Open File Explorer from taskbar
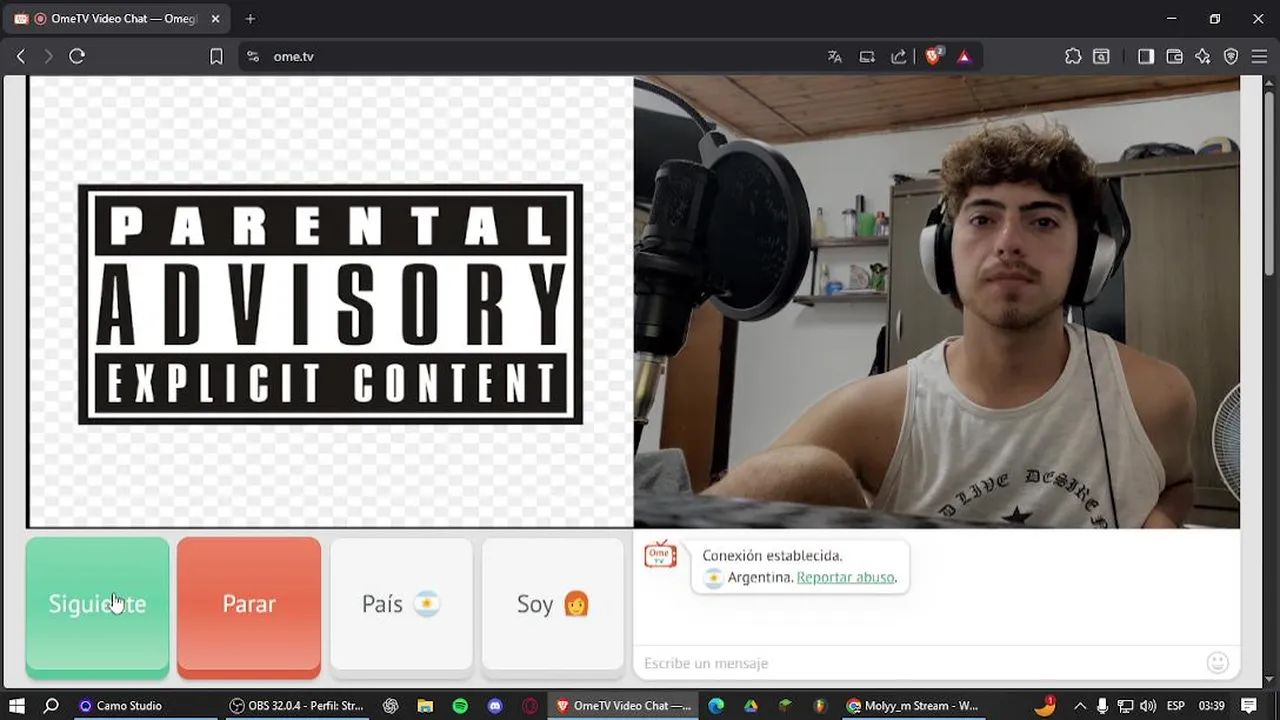This screenshot has width=1280, height=720. click(425, 706)
